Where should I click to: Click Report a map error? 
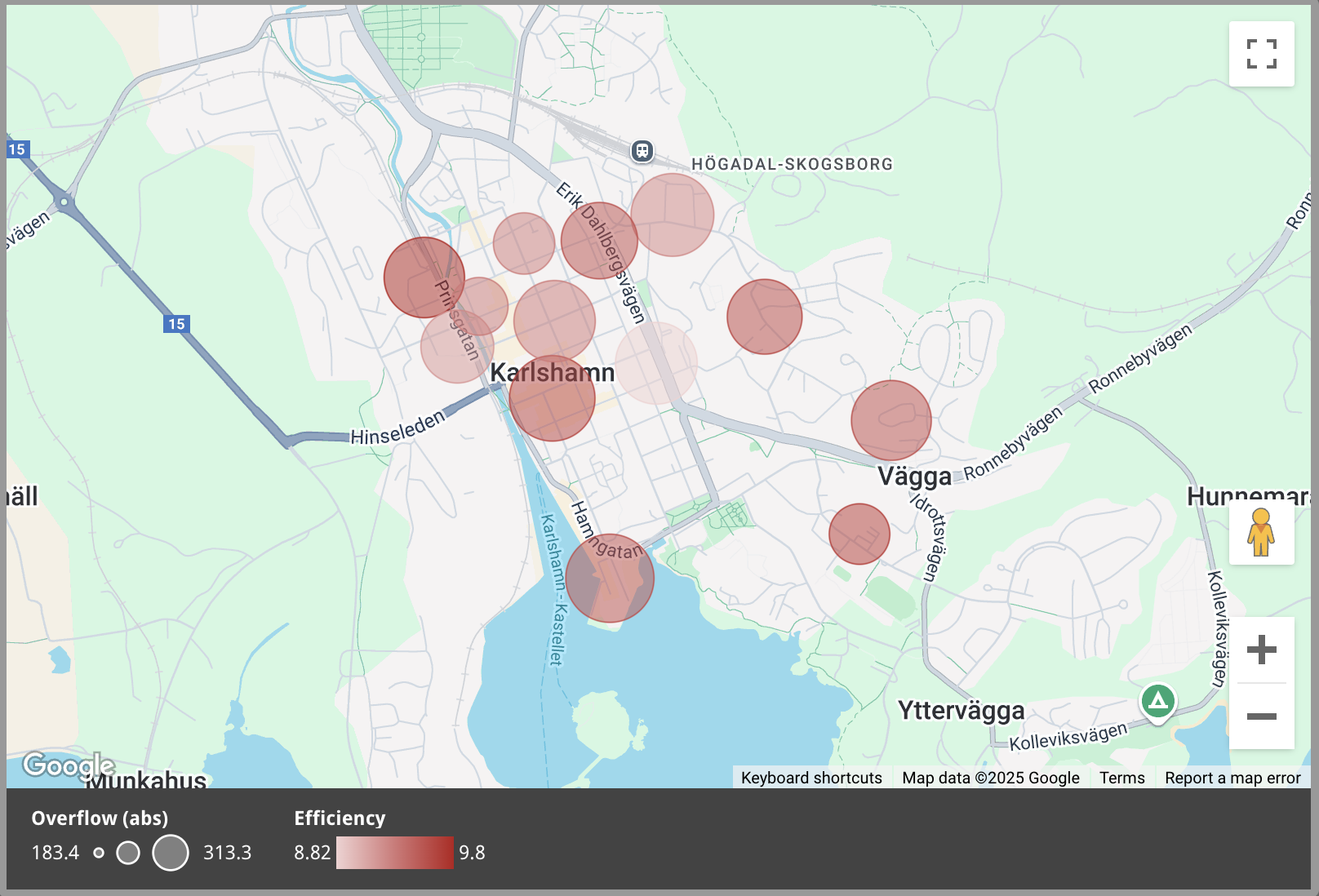[x=1232, y=778]
